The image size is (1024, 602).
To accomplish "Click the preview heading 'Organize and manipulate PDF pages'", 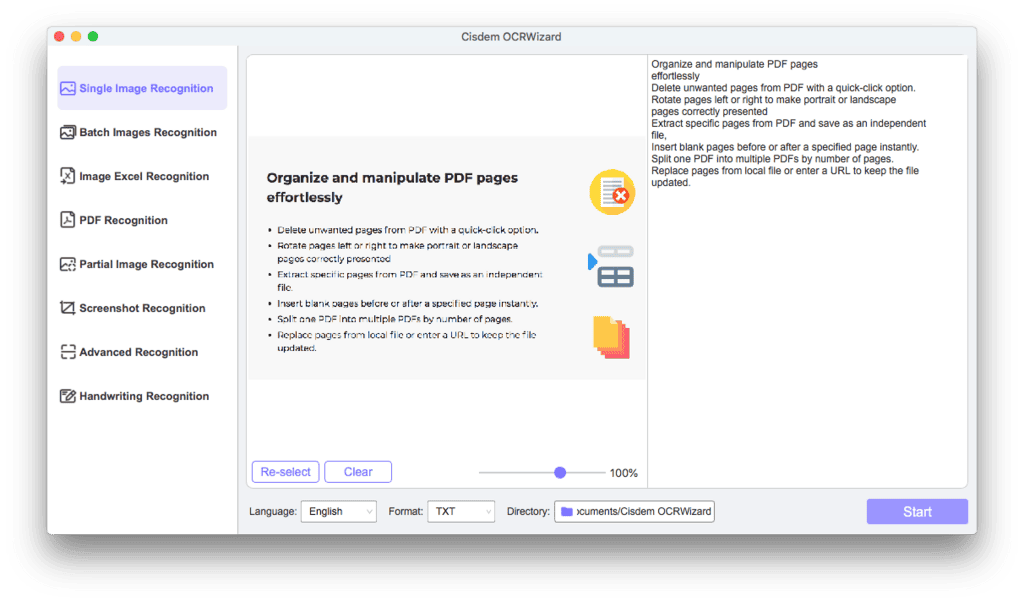I will tap(392, 178).
